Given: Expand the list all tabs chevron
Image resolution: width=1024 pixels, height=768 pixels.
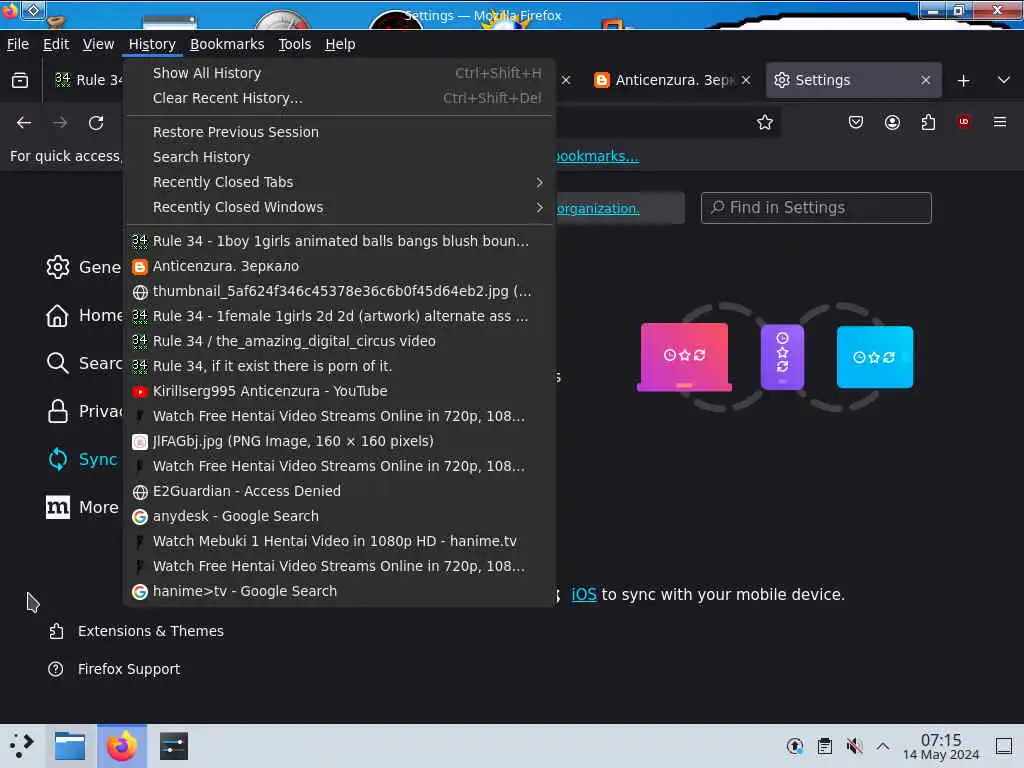Looking at the screenshot, I should [1004, 80].
